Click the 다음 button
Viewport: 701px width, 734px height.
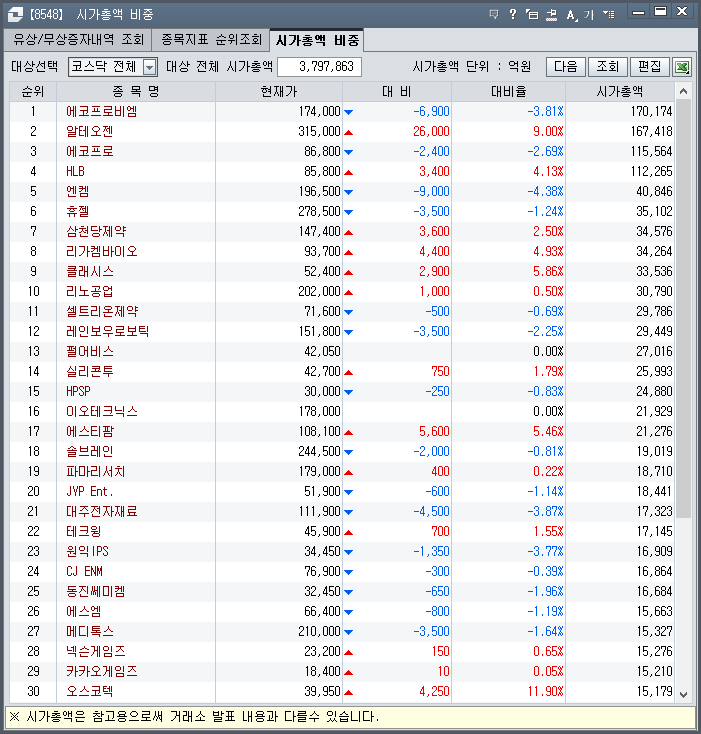[565, 66]
